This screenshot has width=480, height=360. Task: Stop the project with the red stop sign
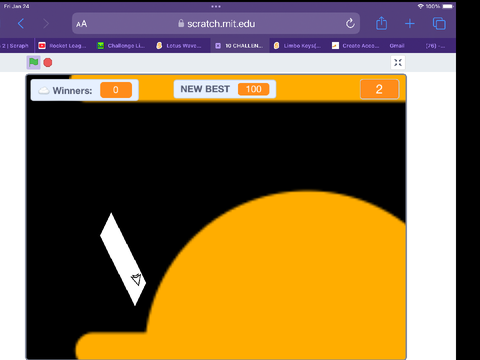click(x=48, y=62)
